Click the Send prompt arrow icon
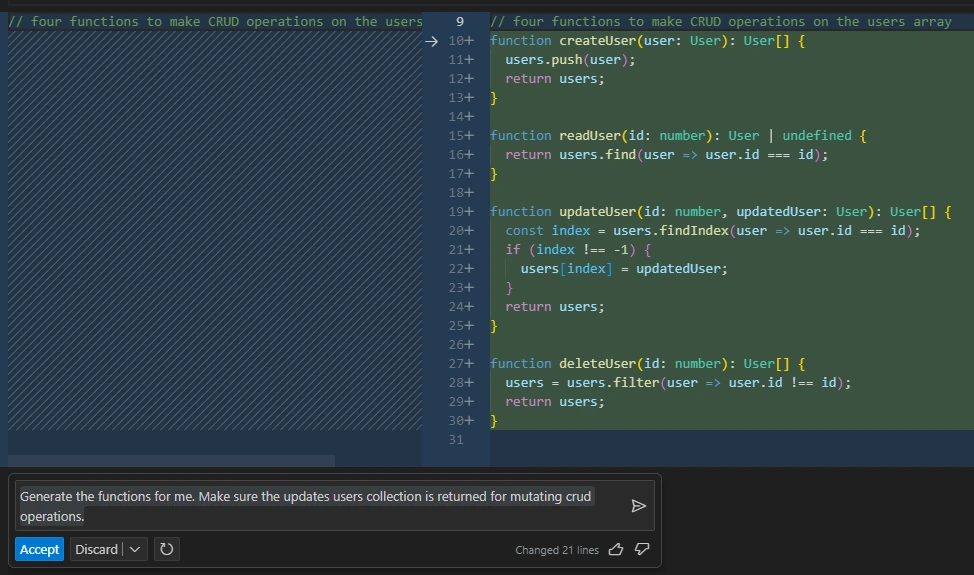The height and width of the screenshot is (575, 974). coord(638,506)
